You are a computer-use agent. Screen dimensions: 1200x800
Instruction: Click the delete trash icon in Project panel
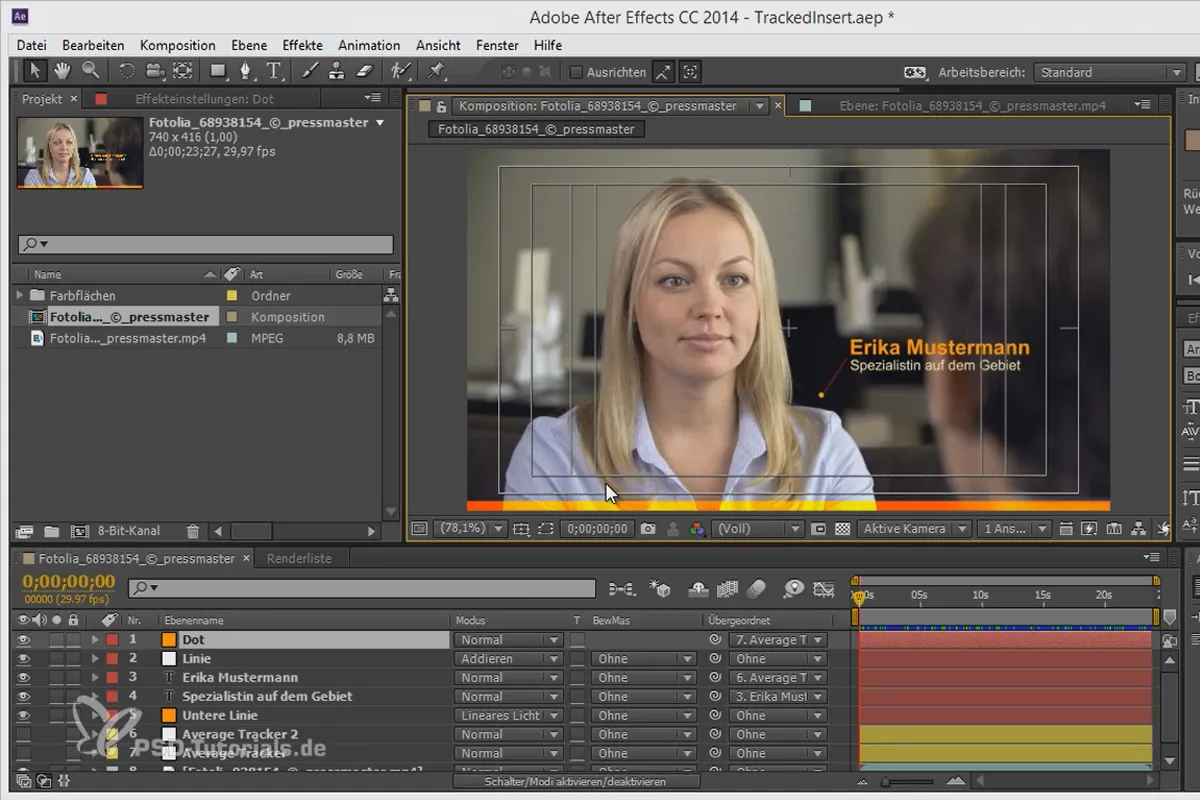tap(193, 531)
